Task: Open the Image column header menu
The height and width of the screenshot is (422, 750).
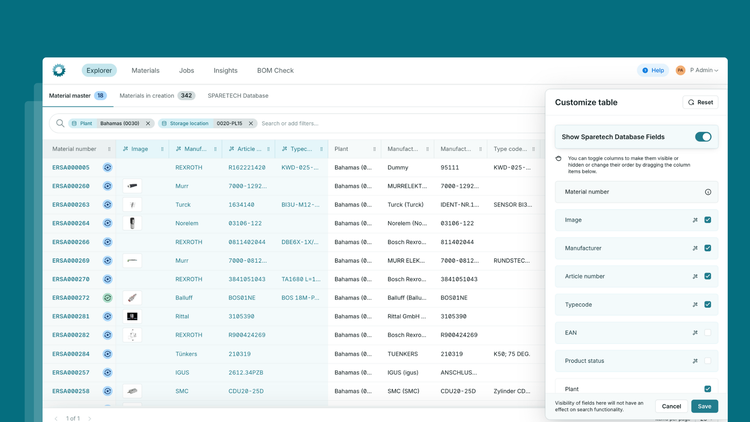Action: (162, 149)
